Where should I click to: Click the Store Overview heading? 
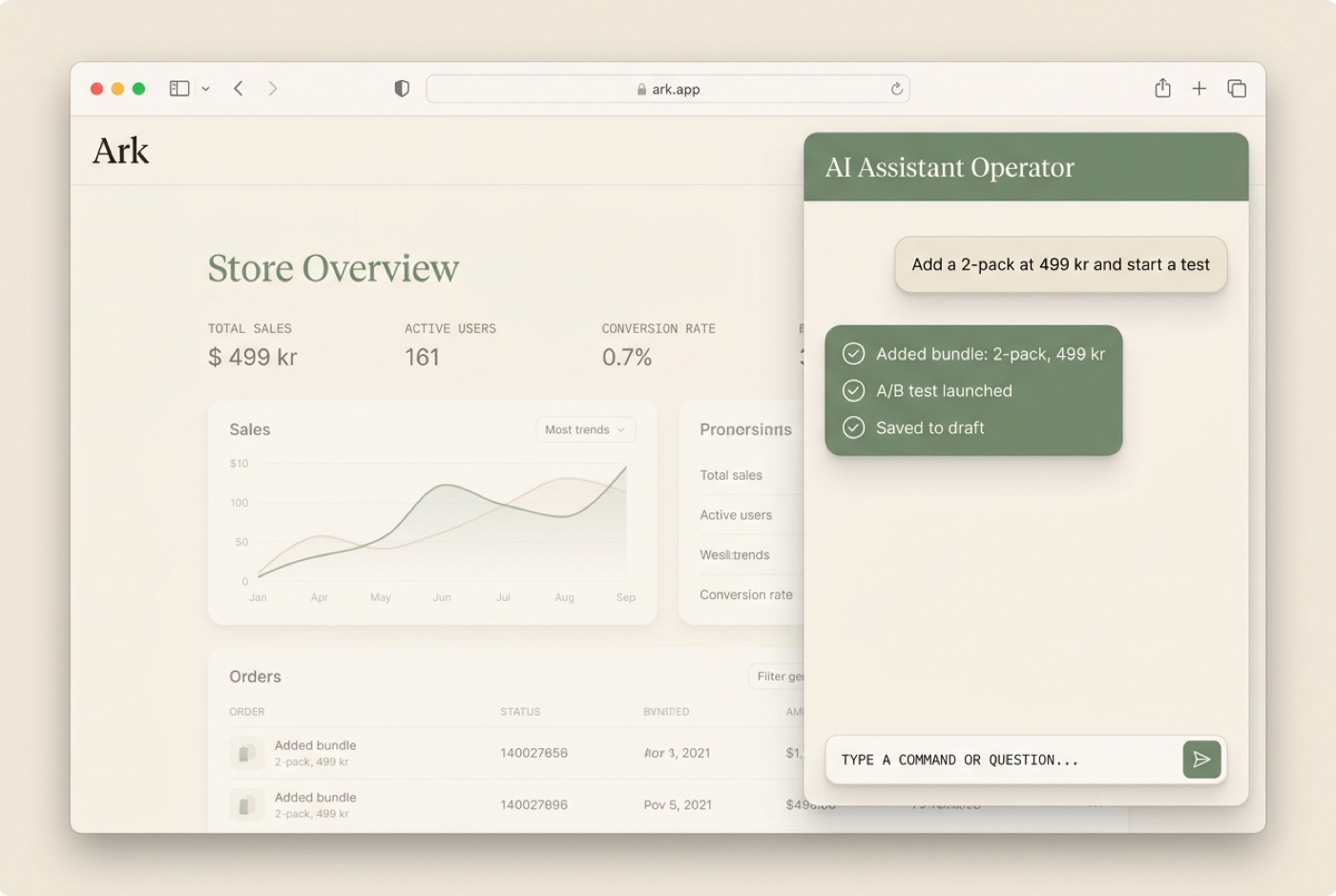333,268
